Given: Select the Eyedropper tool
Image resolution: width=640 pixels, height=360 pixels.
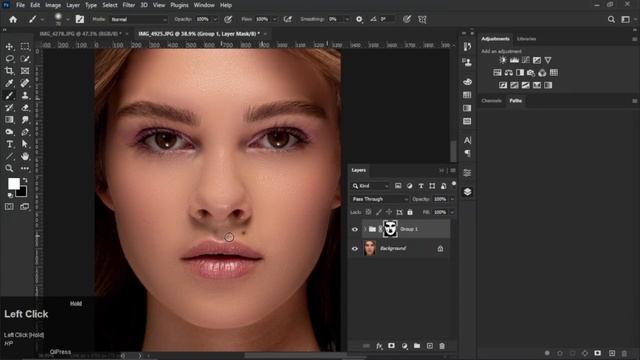Looking at the screenshot, I should pyautogui.click(x=9, y=83).
